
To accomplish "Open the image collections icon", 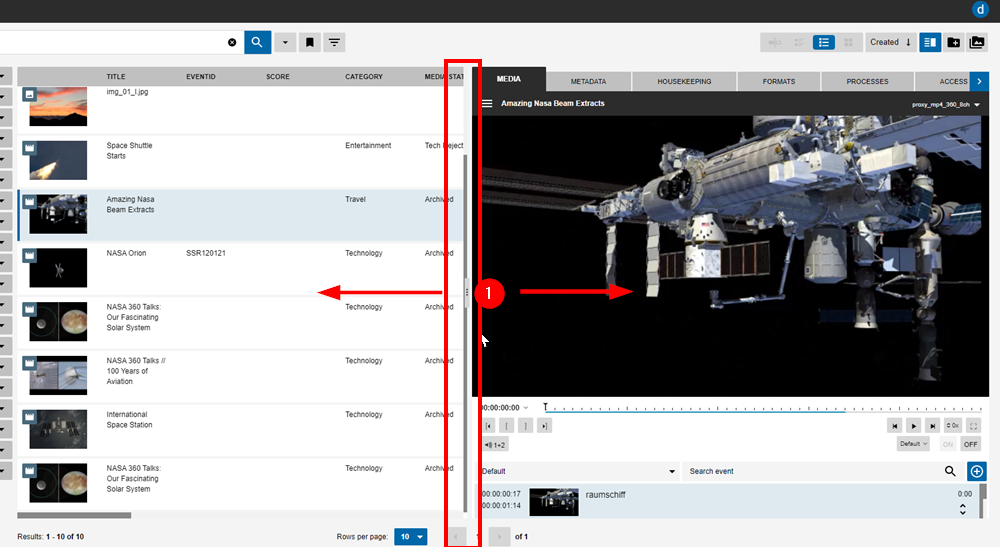I will (x=977, y=42).
